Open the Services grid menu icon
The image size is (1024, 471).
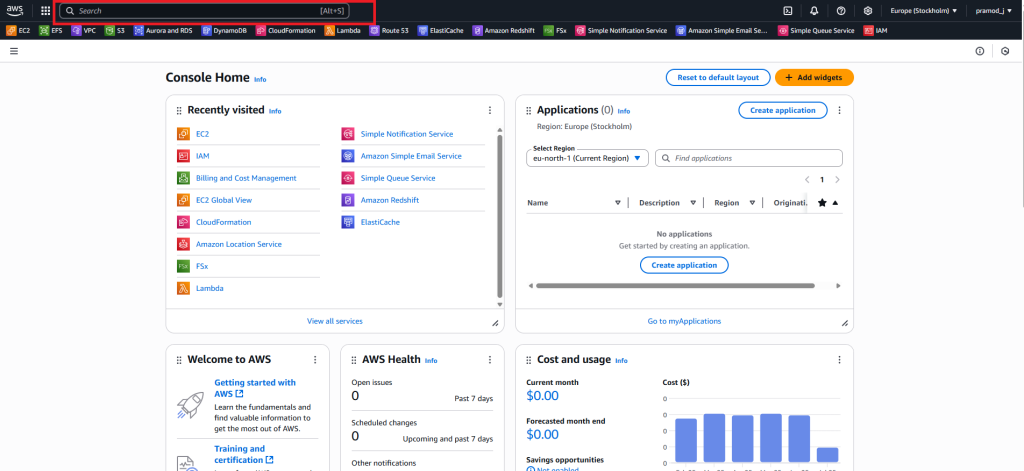tap(45, 10)
